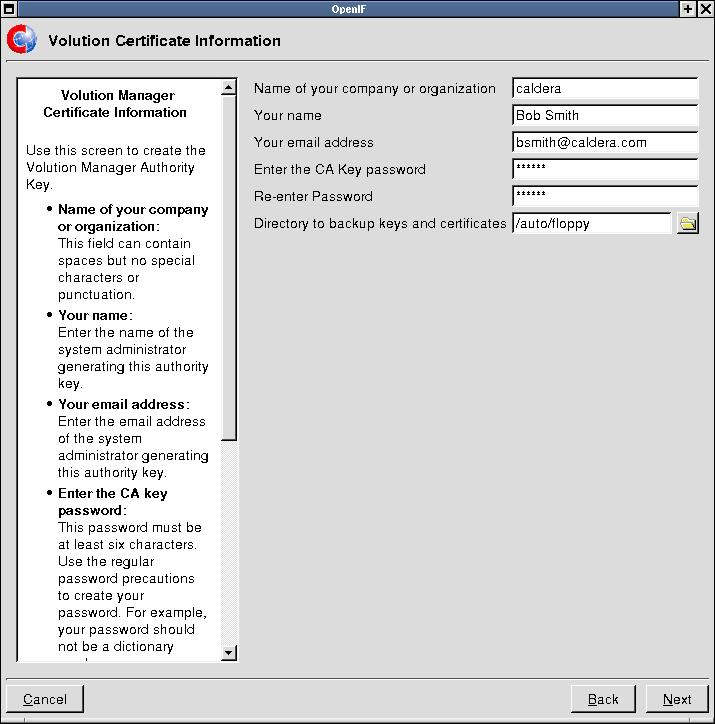Click the Re-enter Password field
715x724 pixels.
[604, 197]
